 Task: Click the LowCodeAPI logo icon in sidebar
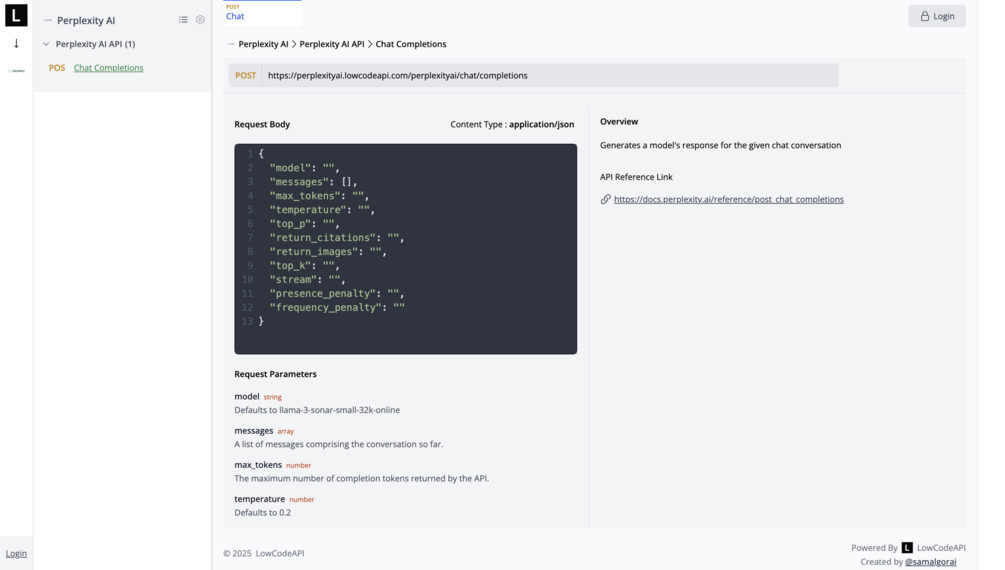16,16
